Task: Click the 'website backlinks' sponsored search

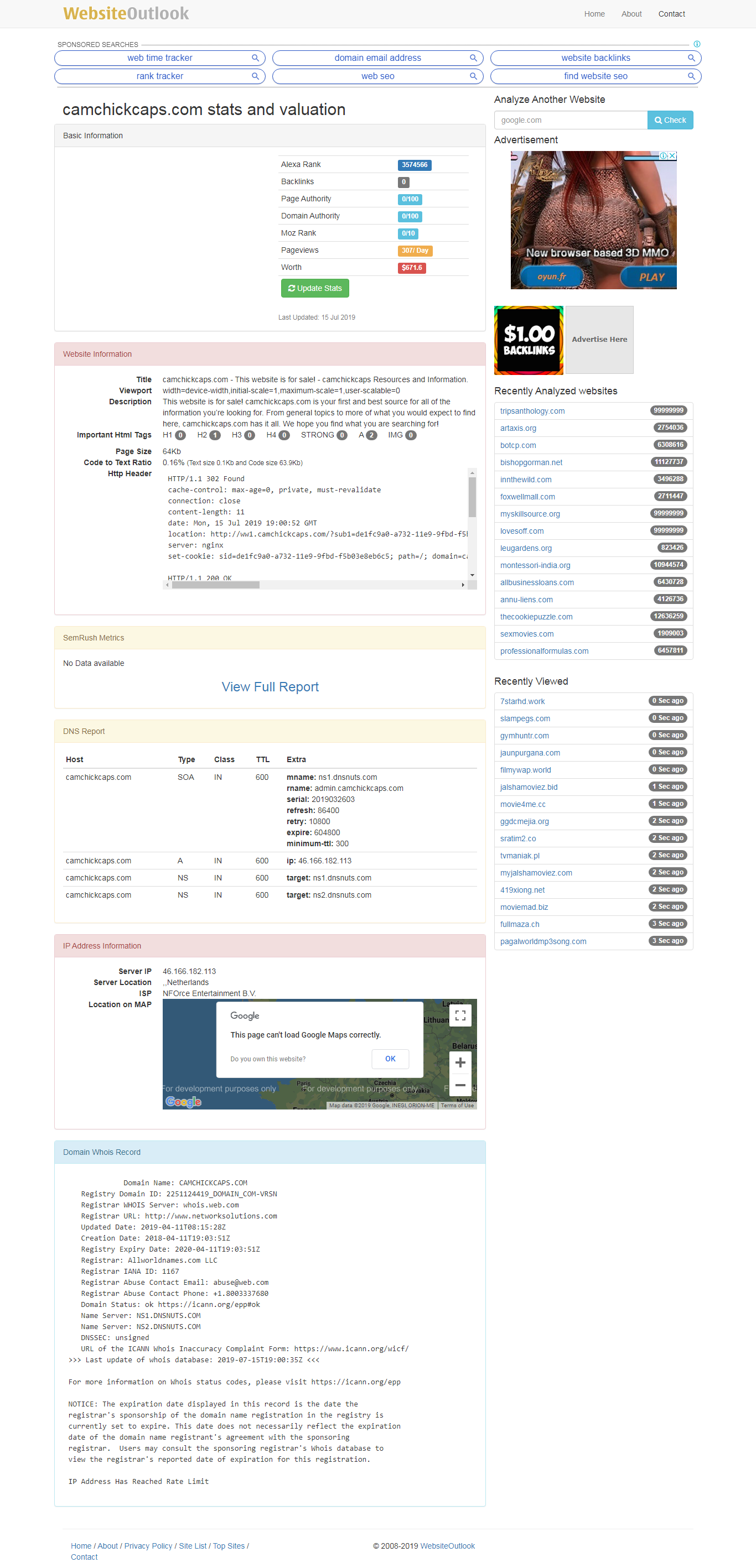Action: click(x=596, y=58)
